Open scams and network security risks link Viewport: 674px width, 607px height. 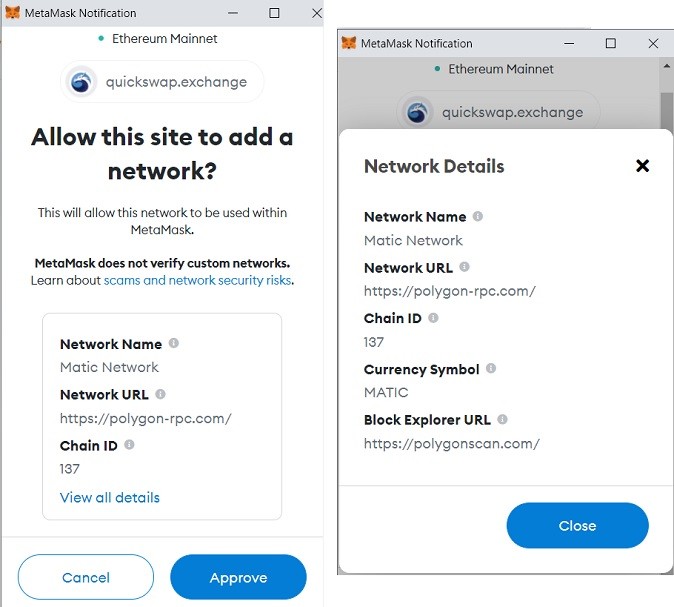coord(197,280)
